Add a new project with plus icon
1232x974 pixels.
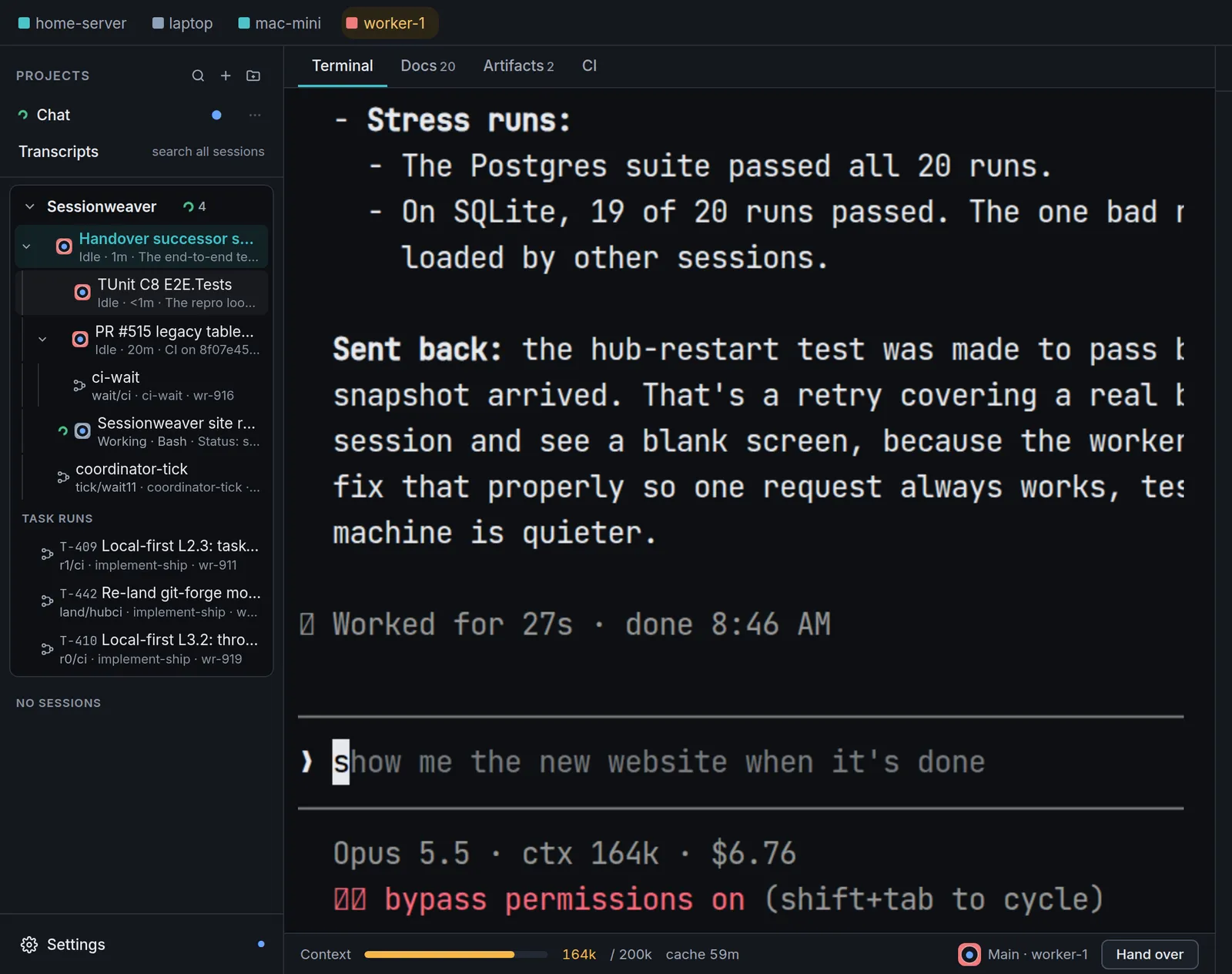[x=226, y=75]
